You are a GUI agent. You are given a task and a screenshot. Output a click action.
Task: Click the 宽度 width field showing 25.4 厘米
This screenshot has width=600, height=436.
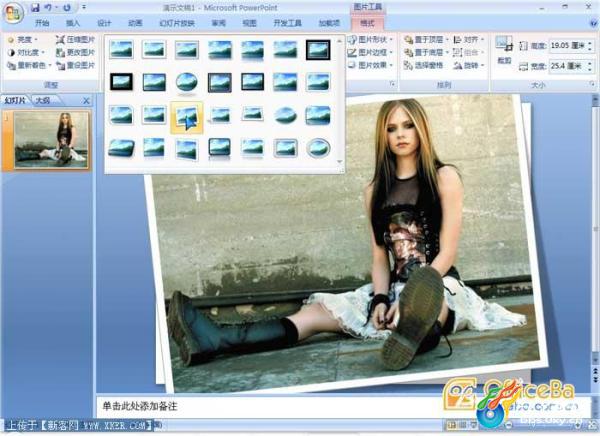coord(567,66)
